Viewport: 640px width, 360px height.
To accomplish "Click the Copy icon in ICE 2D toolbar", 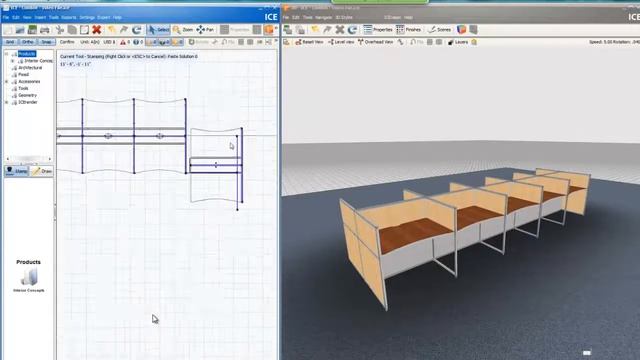I will tap(72, 30).
